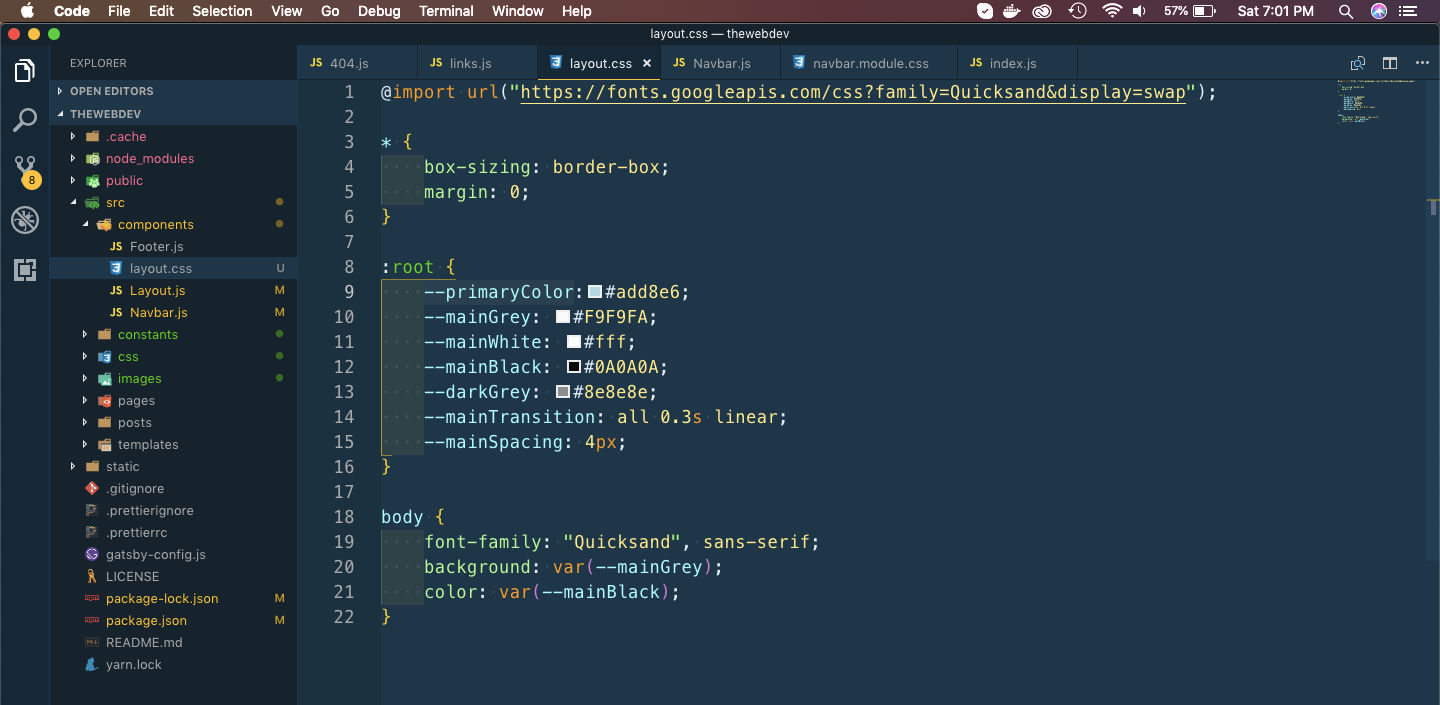
Task: Click the open changes icon in editor toolbar
Action: [x=1358, y=63]
